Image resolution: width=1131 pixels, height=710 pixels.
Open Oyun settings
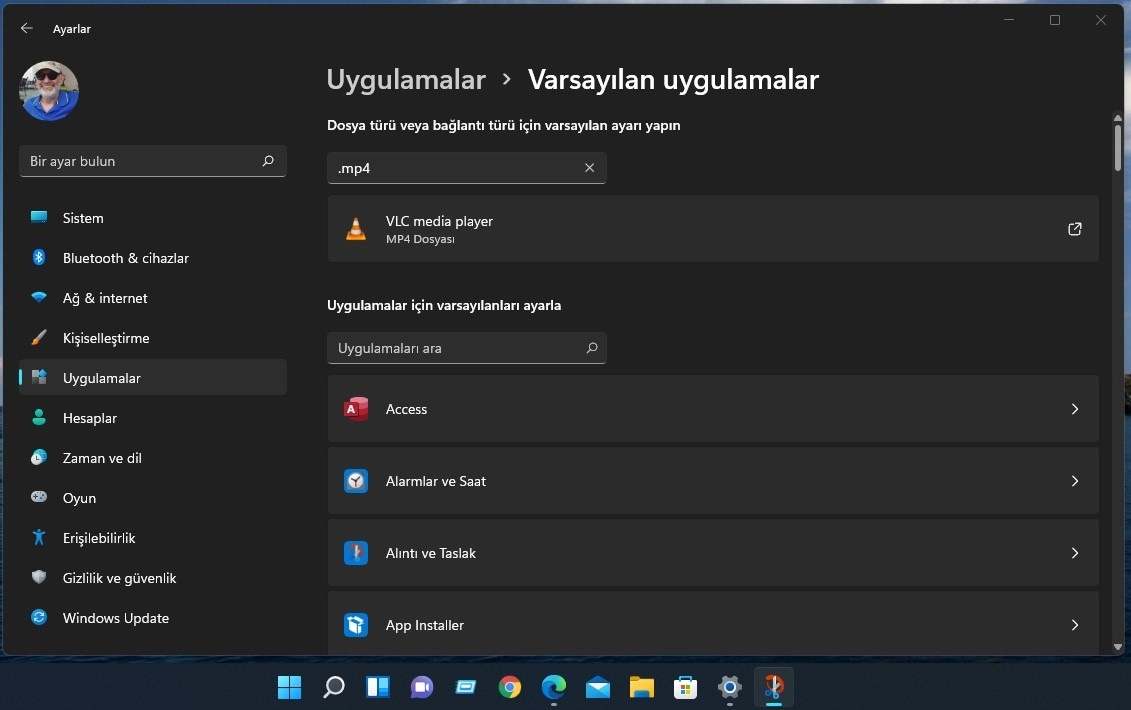153,498
